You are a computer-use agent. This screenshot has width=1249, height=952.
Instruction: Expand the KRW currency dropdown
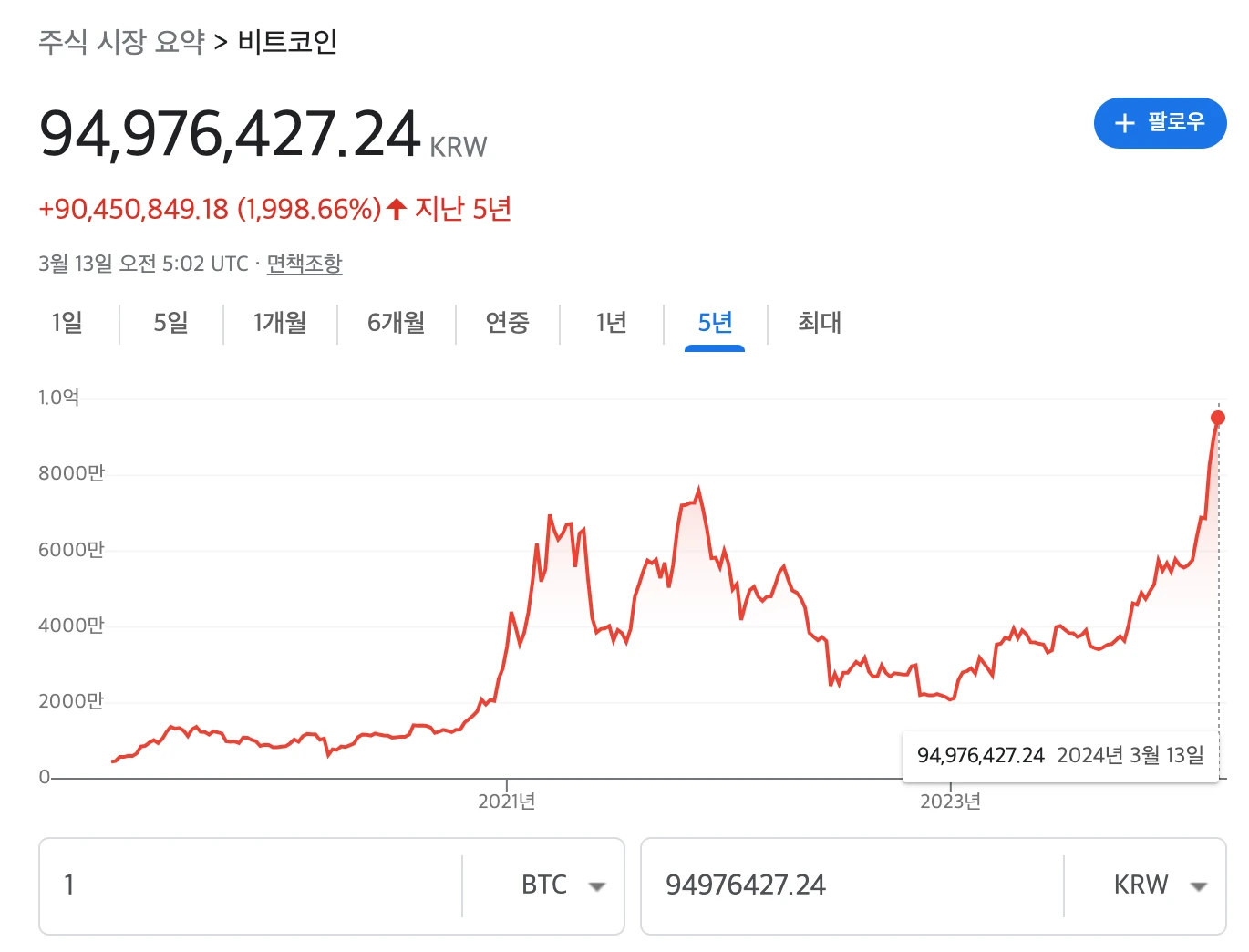point(1199,886)
